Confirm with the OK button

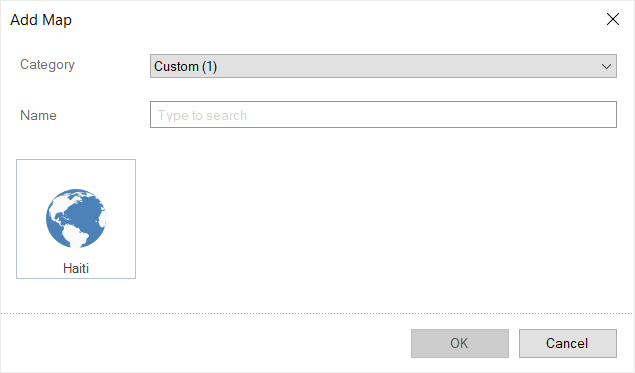[460, 343]
